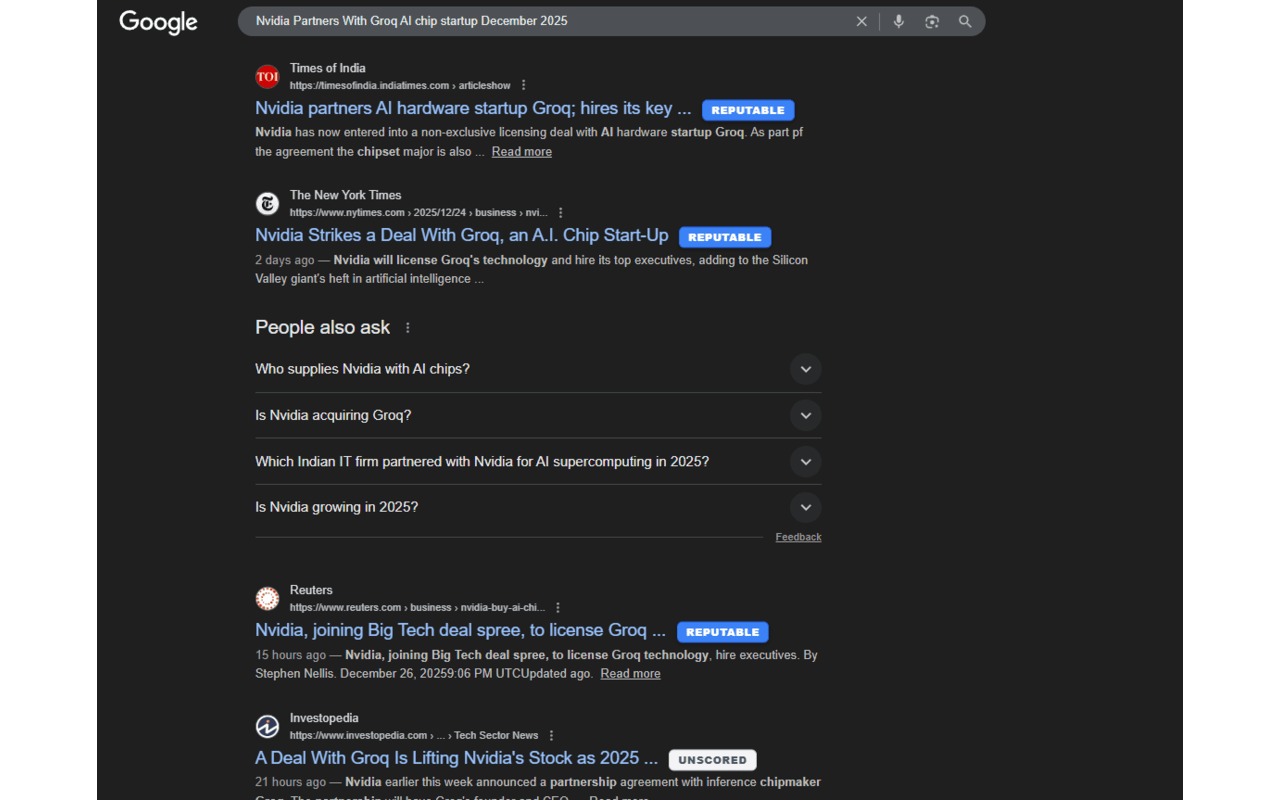Submit search with the magnifier icon

point(965,21)
